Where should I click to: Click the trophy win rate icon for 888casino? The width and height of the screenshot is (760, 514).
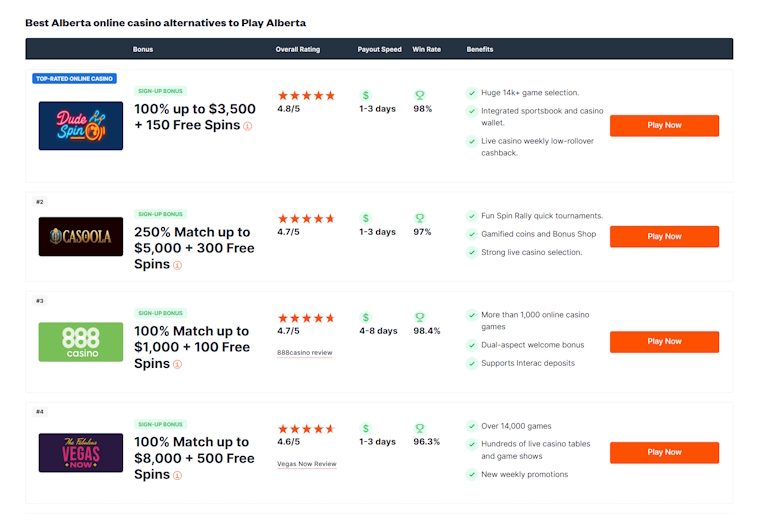tap(420, 317)
